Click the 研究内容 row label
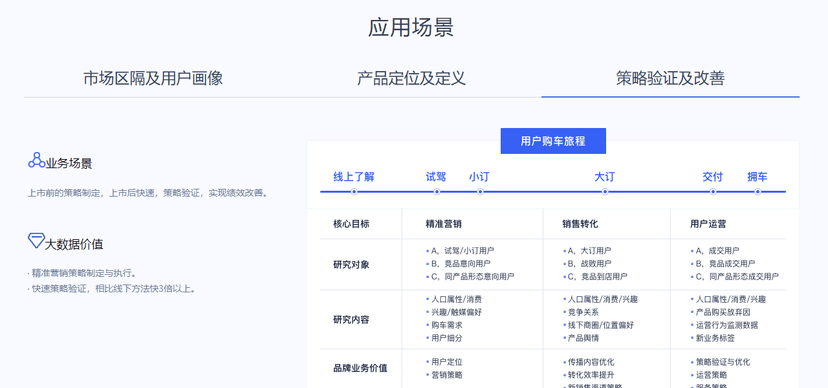This screenshot has height=388, width=828. coord(351,319)
